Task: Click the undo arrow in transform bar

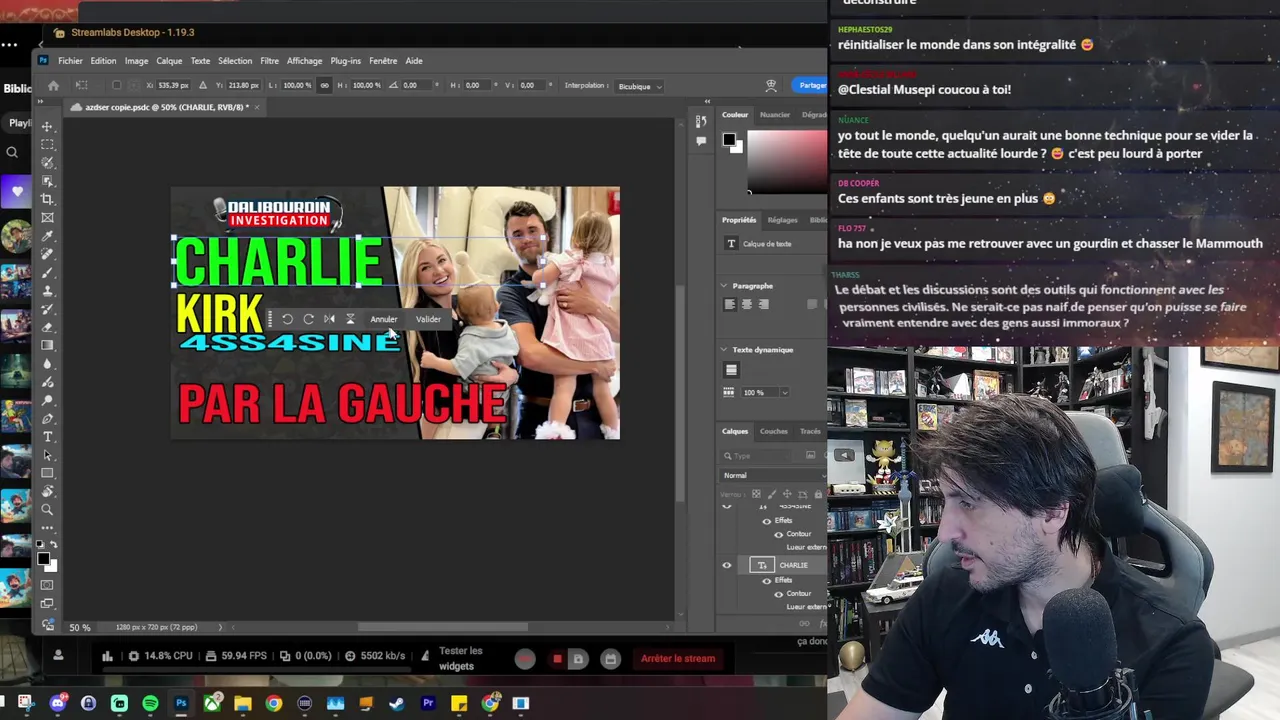Action: tap(287, 319)
